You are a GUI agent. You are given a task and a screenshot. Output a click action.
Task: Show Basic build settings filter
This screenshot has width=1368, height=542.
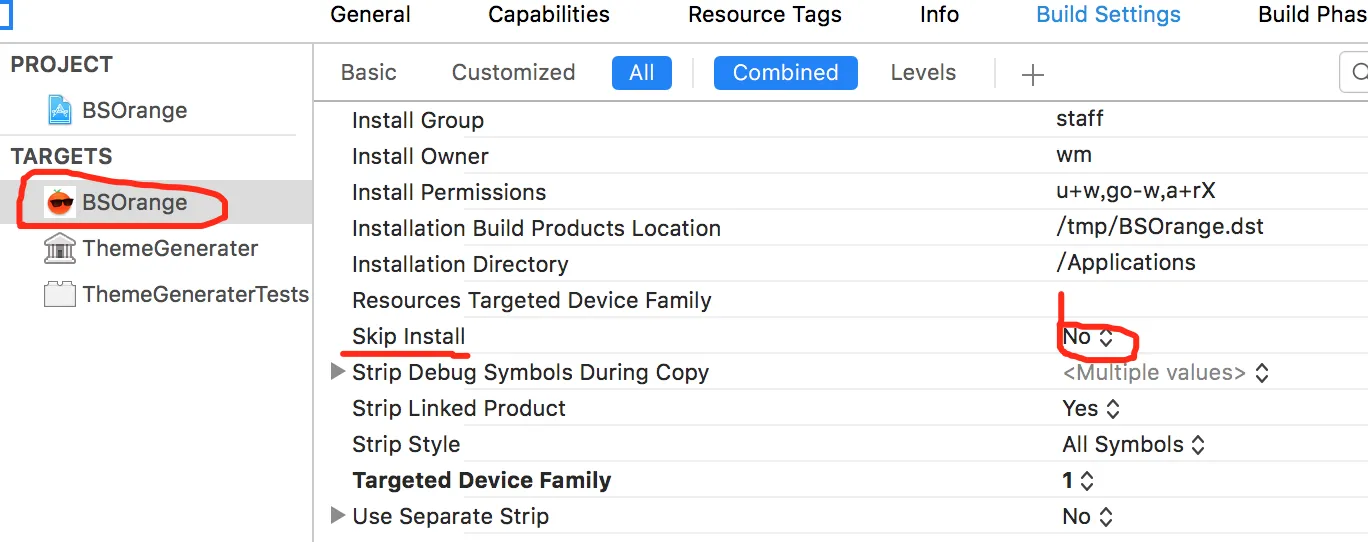[x=368, y=73]
